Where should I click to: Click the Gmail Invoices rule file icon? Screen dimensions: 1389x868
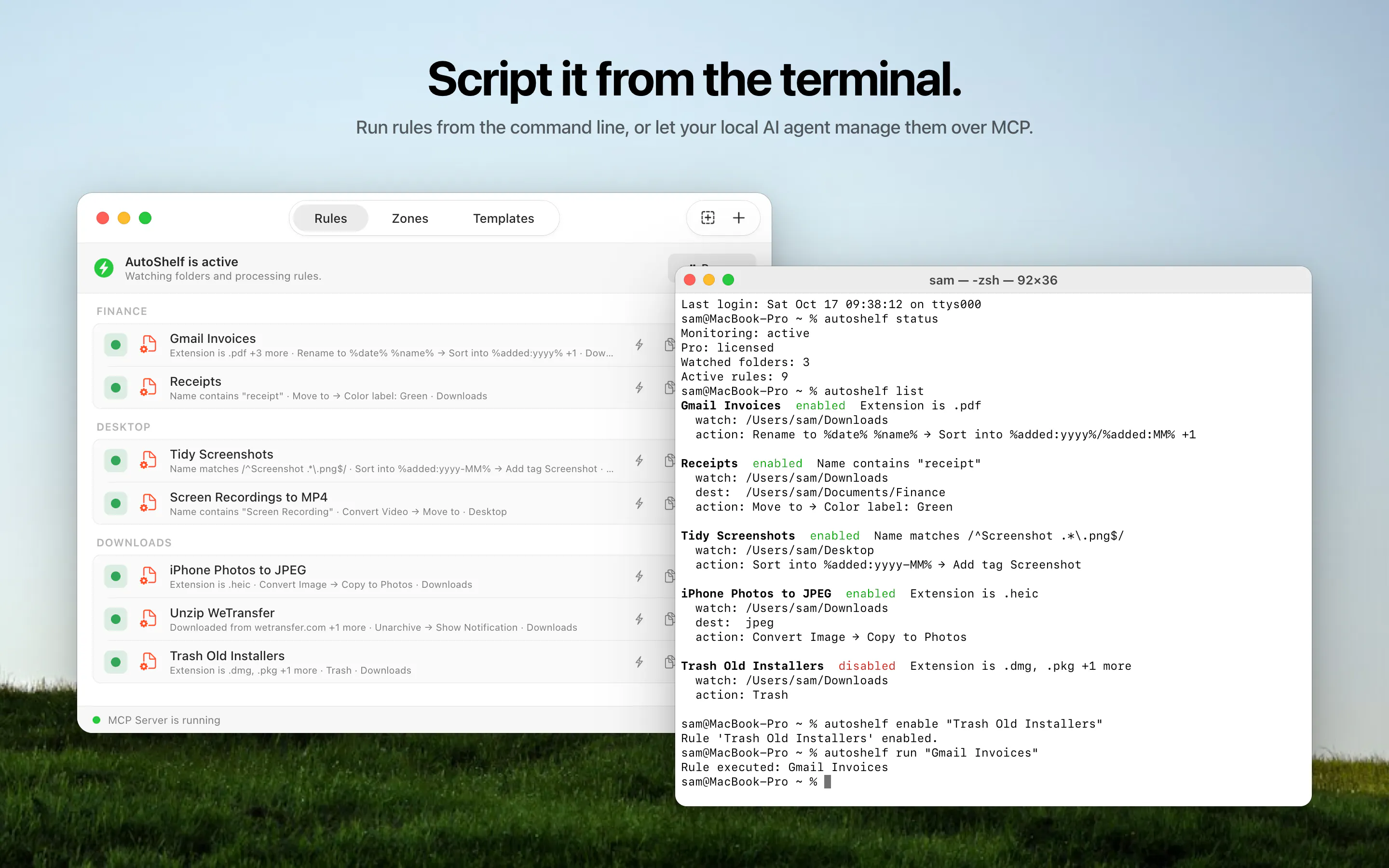point(148,344)
